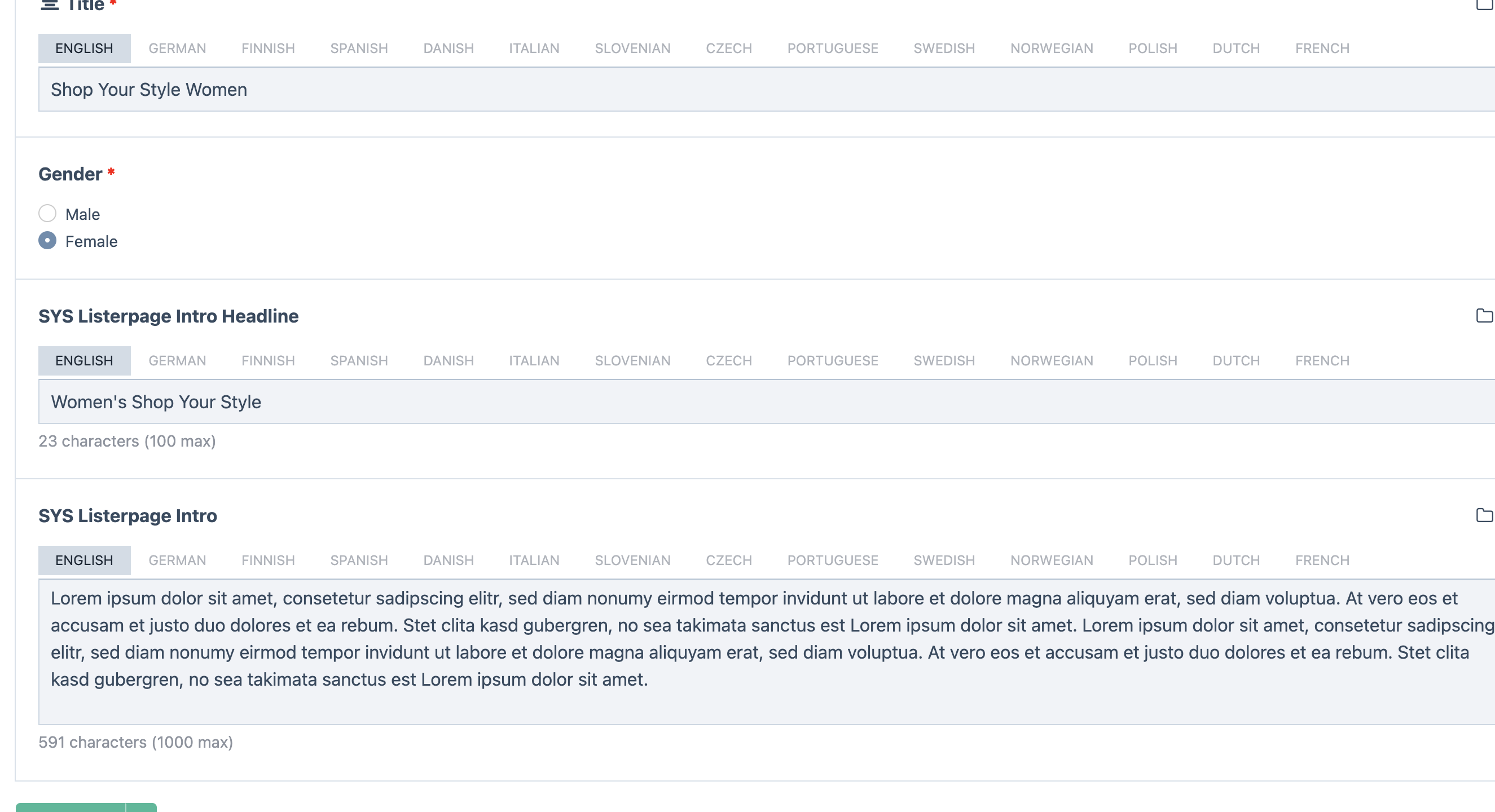1495x812 pixels.
Task: Open Portuguese tab for SYS Listerpage Intro
Action: [833, 561]
